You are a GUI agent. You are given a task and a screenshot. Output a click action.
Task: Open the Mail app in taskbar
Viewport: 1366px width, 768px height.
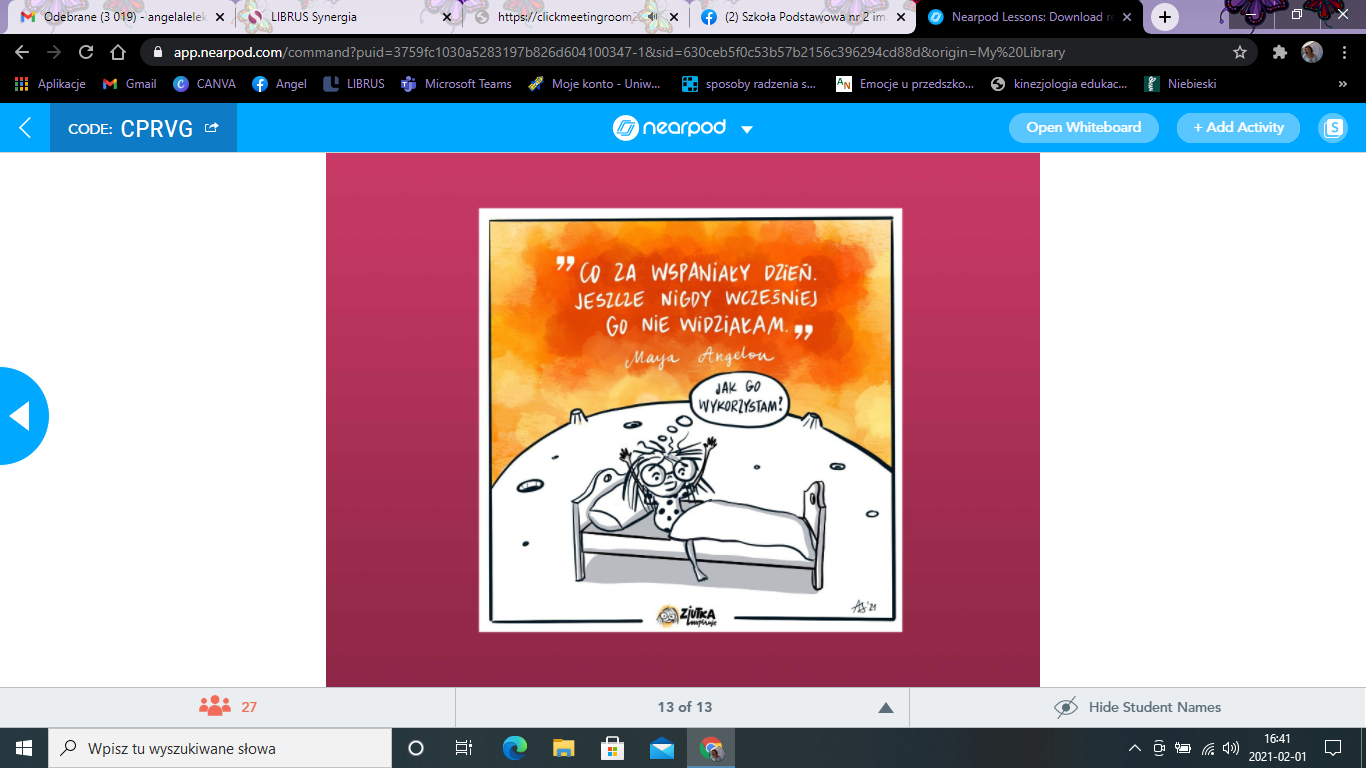point(661,748)
